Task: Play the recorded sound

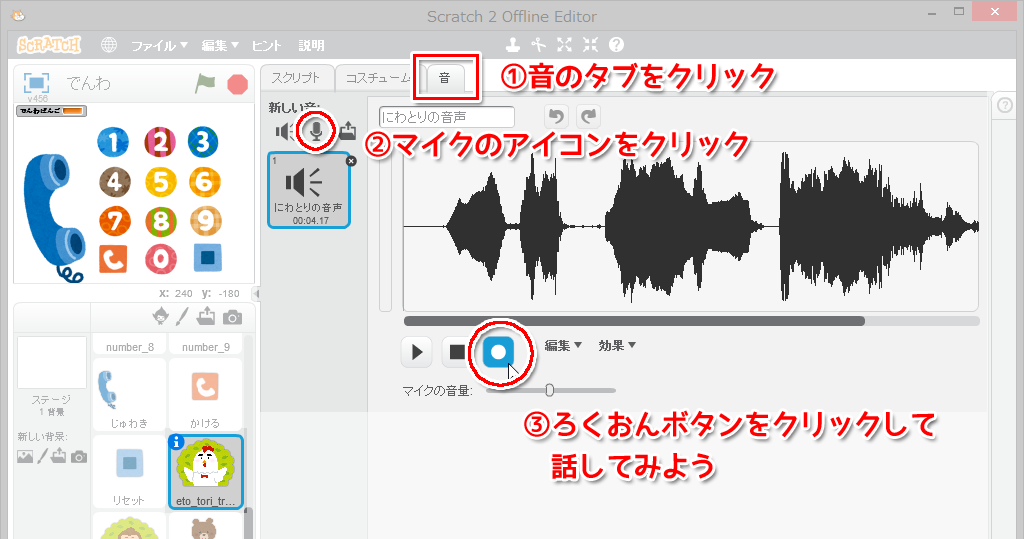Action: 417,352
